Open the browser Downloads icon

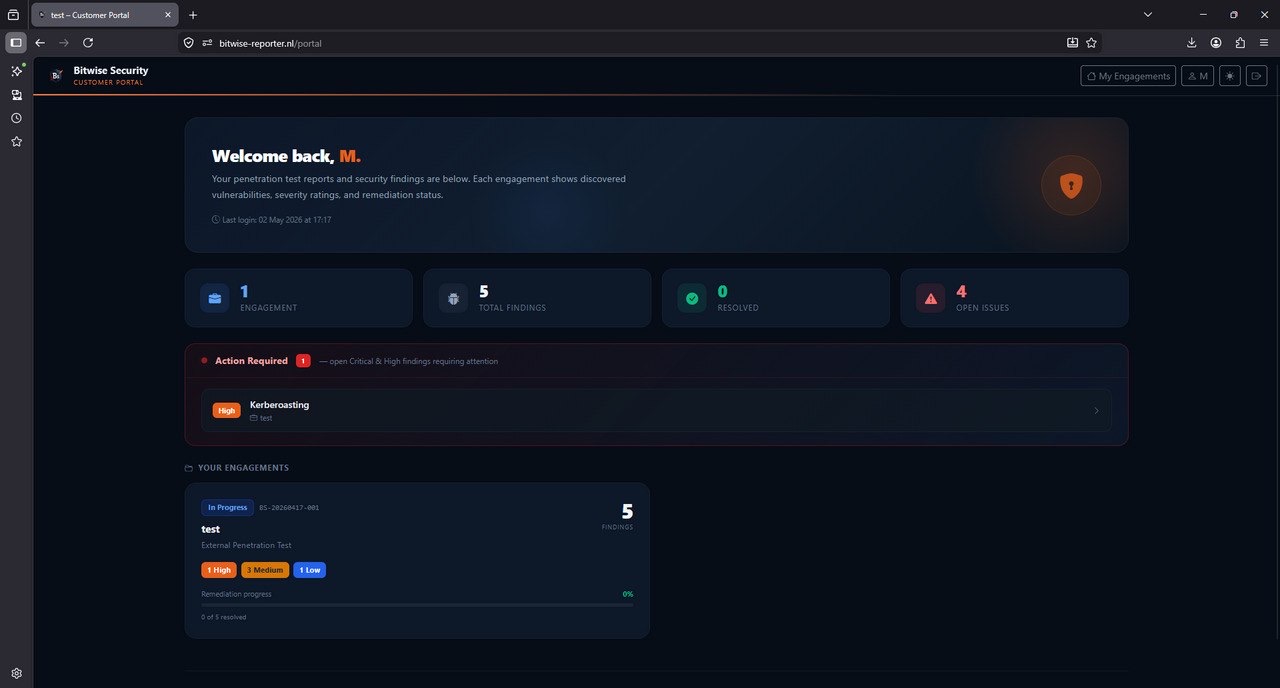pos(1192,43)
